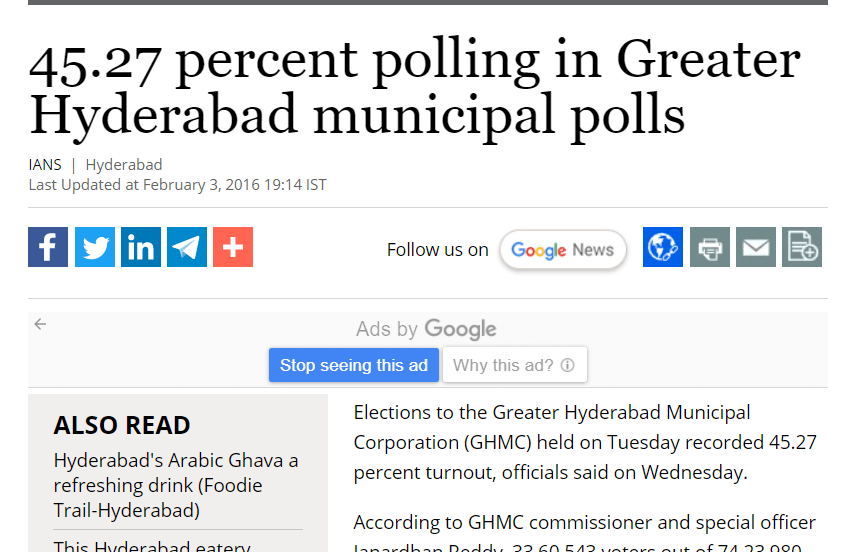Screen dimensions: 852x552
Task: Share article via Telegram
Action: (x=187, y=247)
